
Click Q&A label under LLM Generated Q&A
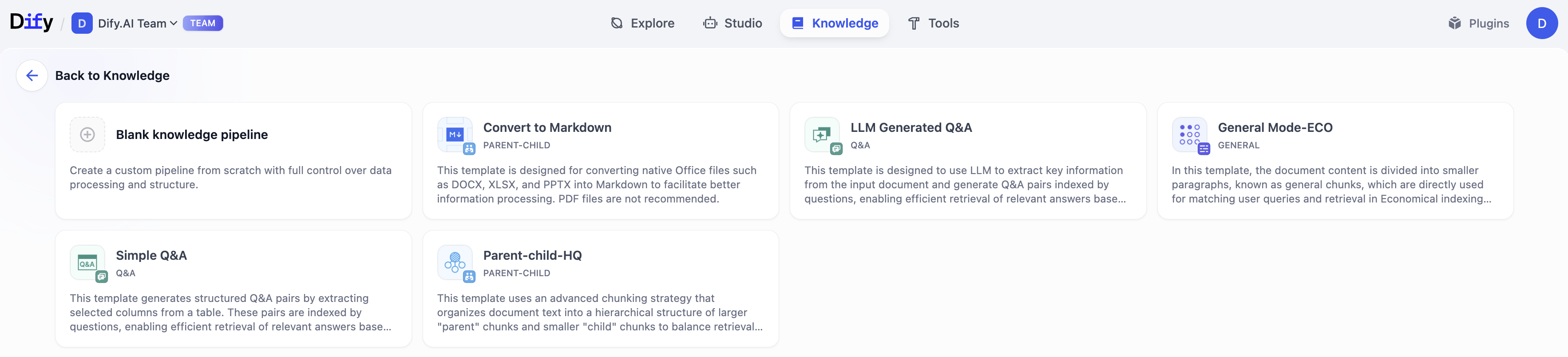pyautogui.click(x=860, y=146)
